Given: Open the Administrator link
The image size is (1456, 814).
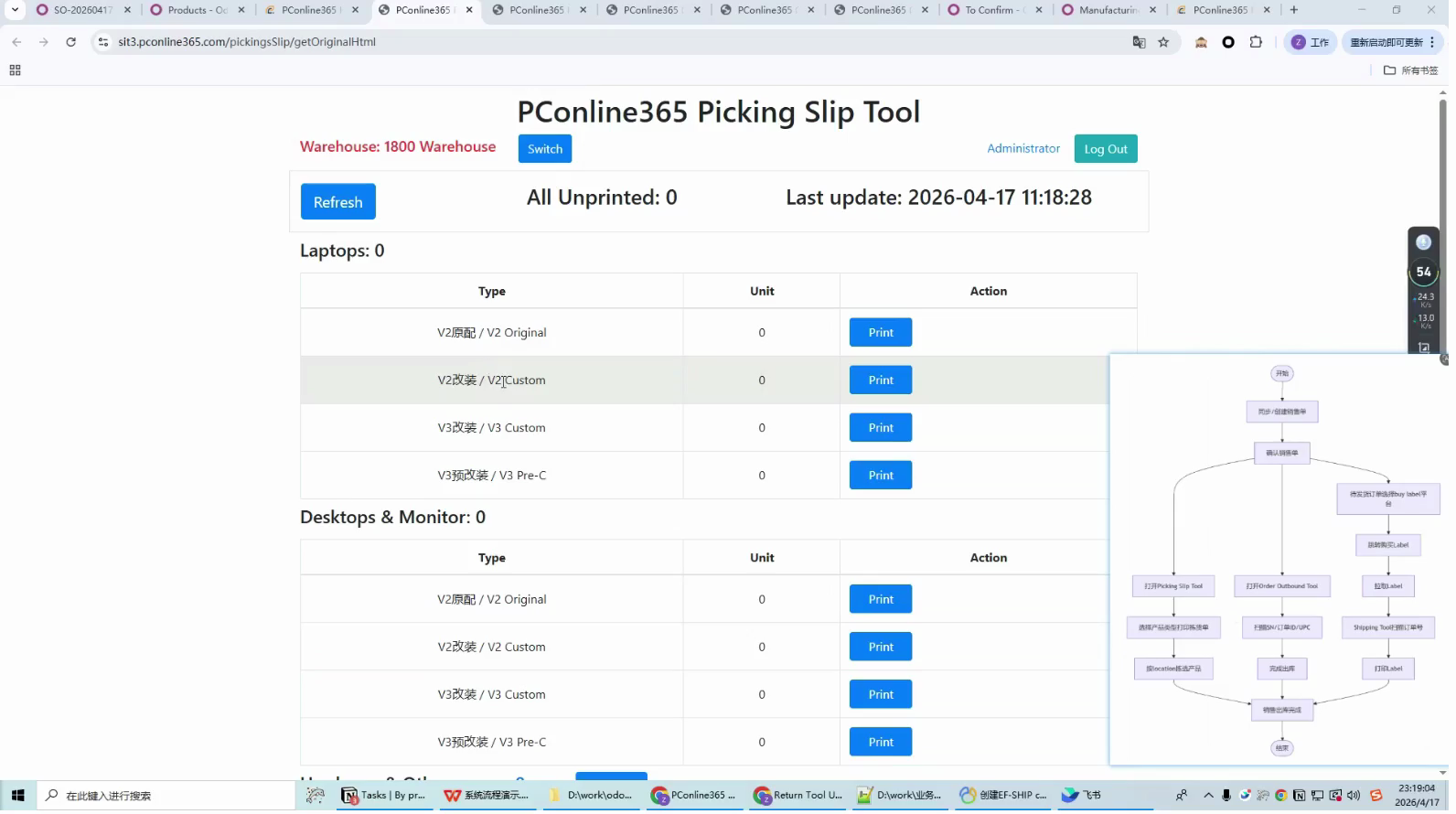Looking at the screenshot, I should [1023, 148].
